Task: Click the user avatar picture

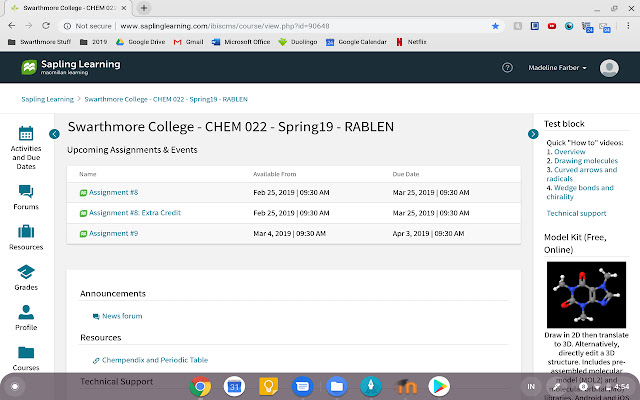Action: [x=609, y=68]
